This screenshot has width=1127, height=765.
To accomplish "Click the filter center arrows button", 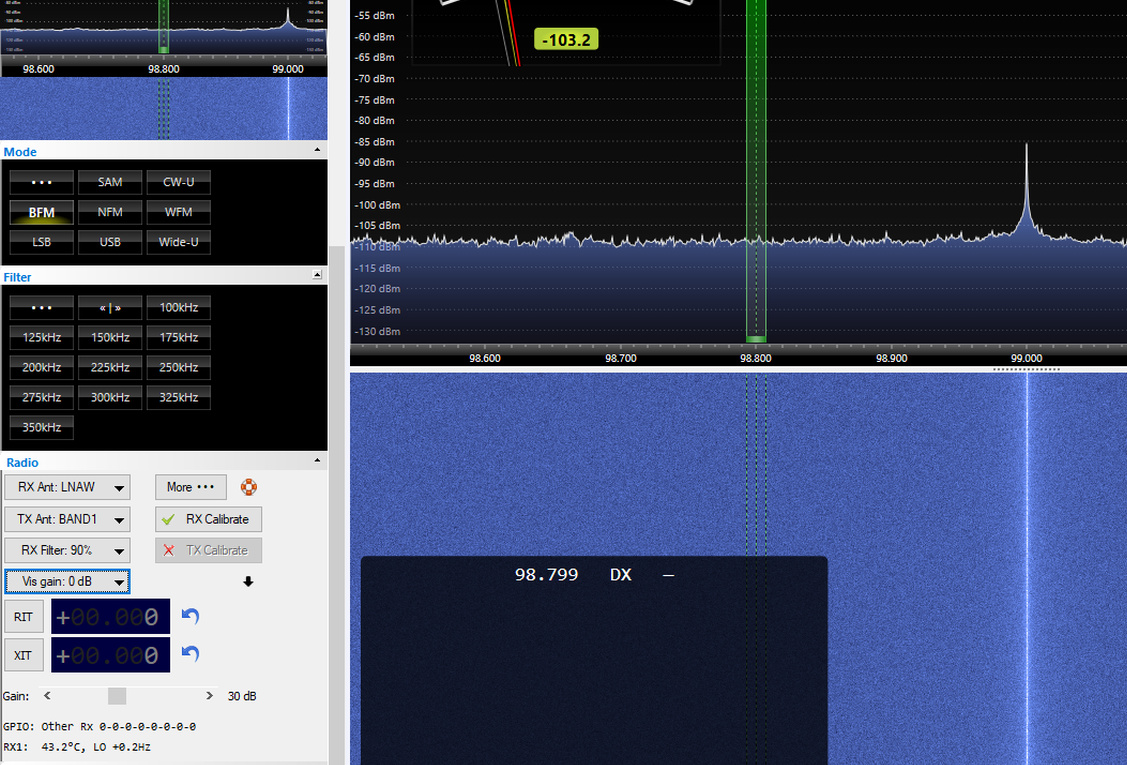I will tap(110, 308).
